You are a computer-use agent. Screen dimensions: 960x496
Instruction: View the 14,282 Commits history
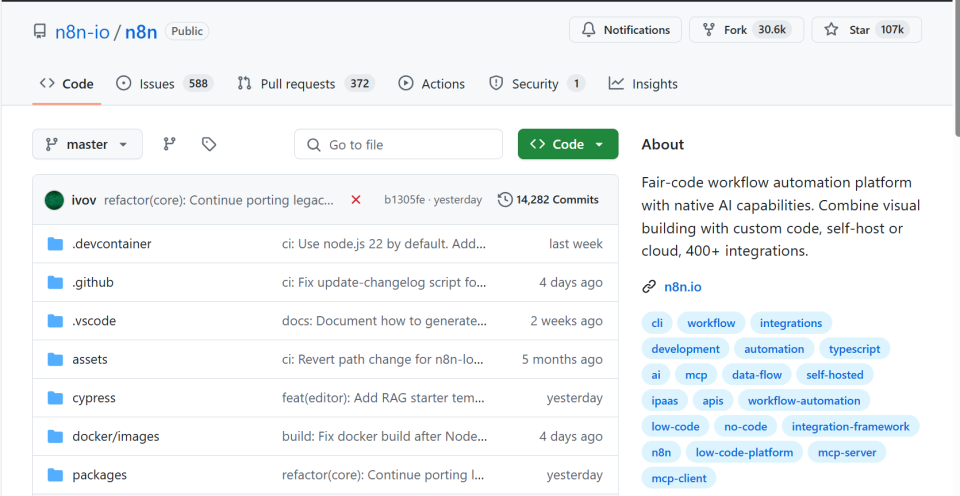[x=548, y=200]
